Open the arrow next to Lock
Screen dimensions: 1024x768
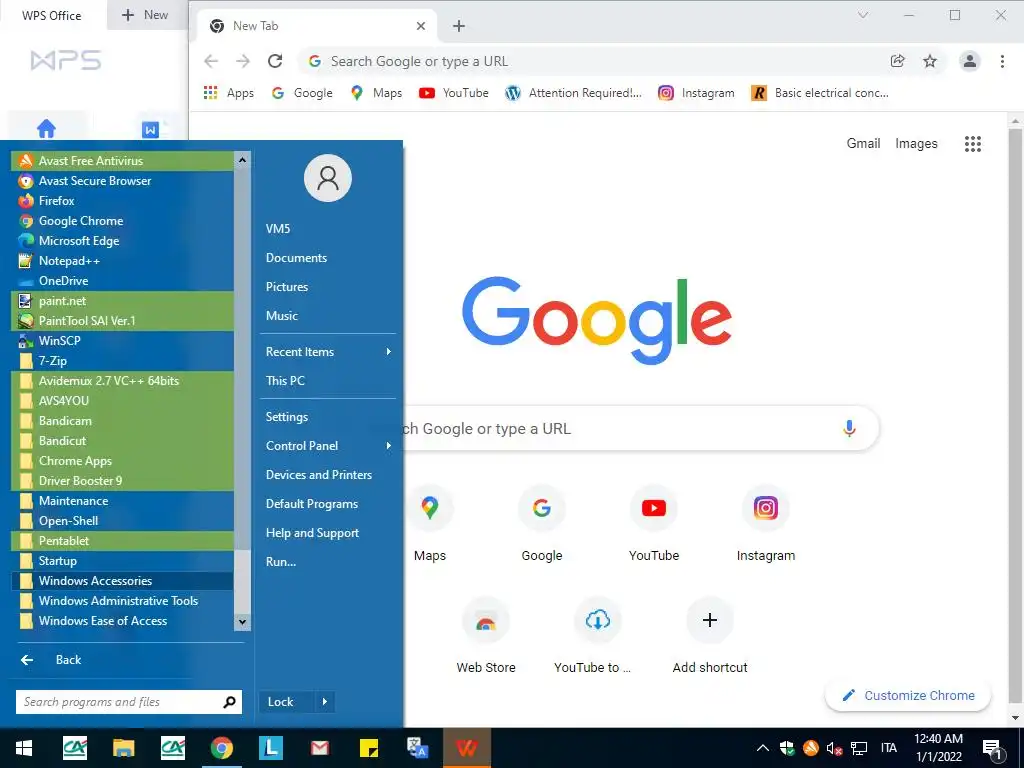click(325, 701)
